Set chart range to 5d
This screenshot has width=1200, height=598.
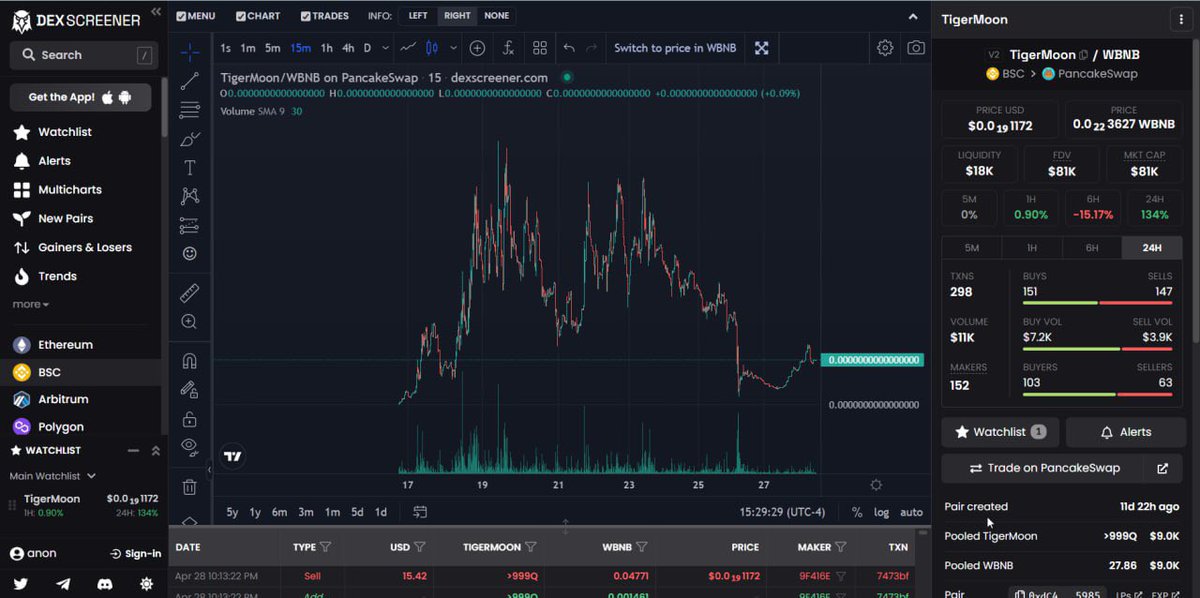(357, 512)
